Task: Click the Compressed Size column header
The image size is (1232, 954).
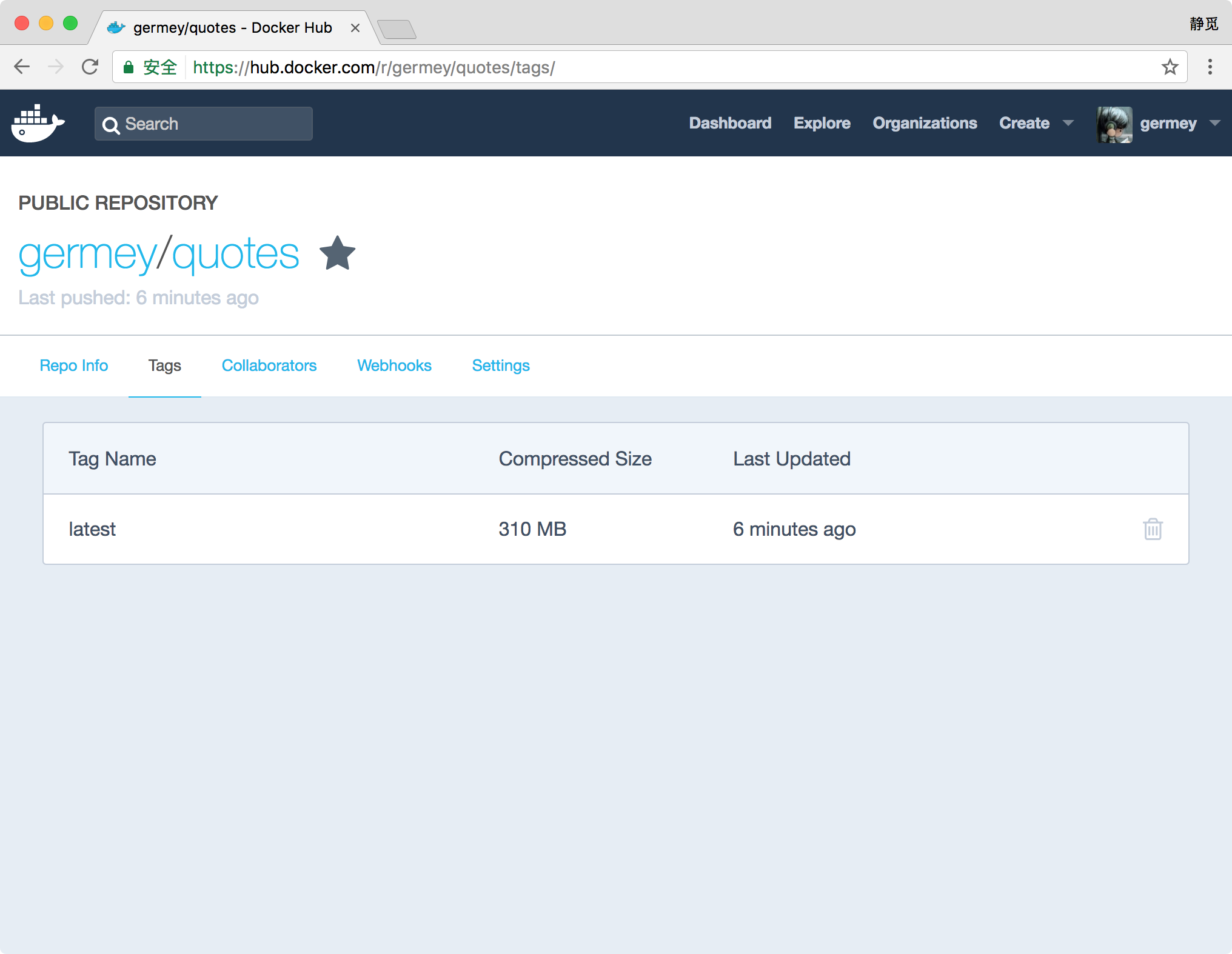Action: click(575, 459)
